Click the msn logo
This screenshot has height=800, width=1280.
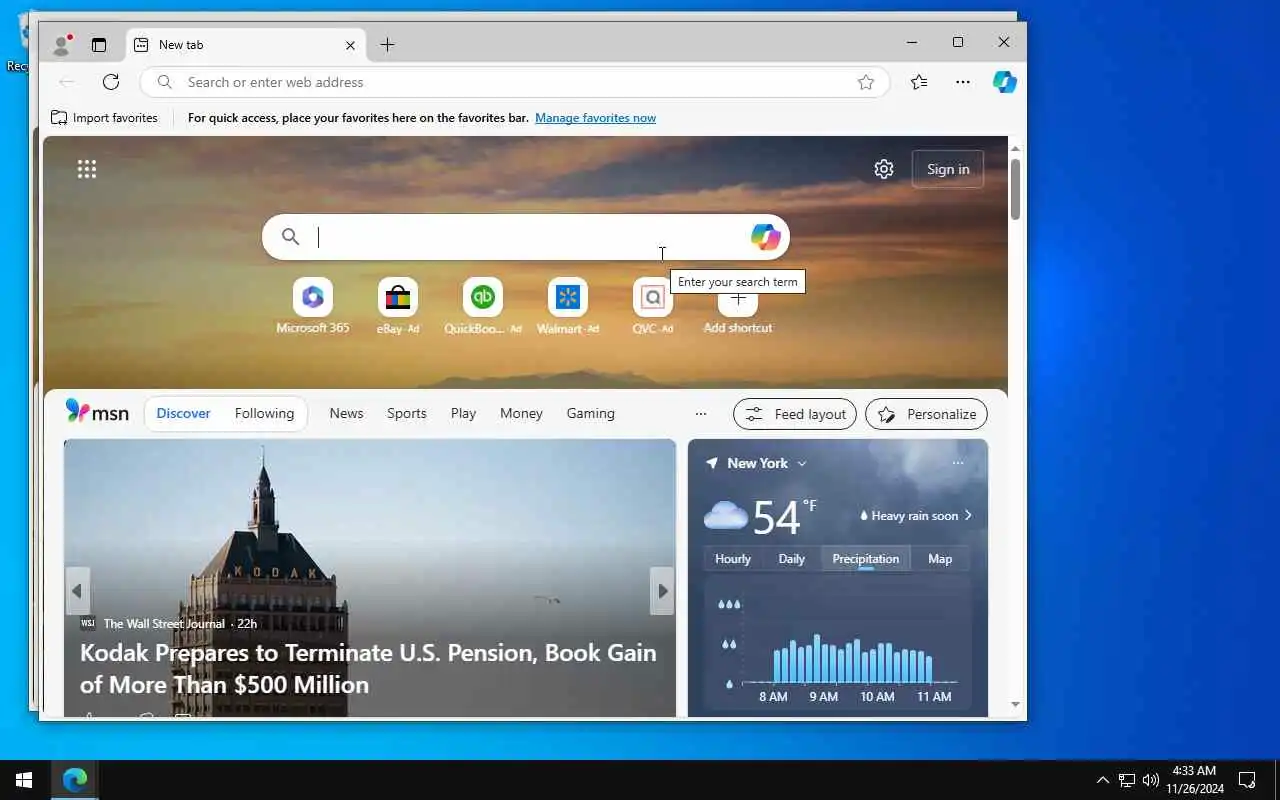tap(97, 413)
